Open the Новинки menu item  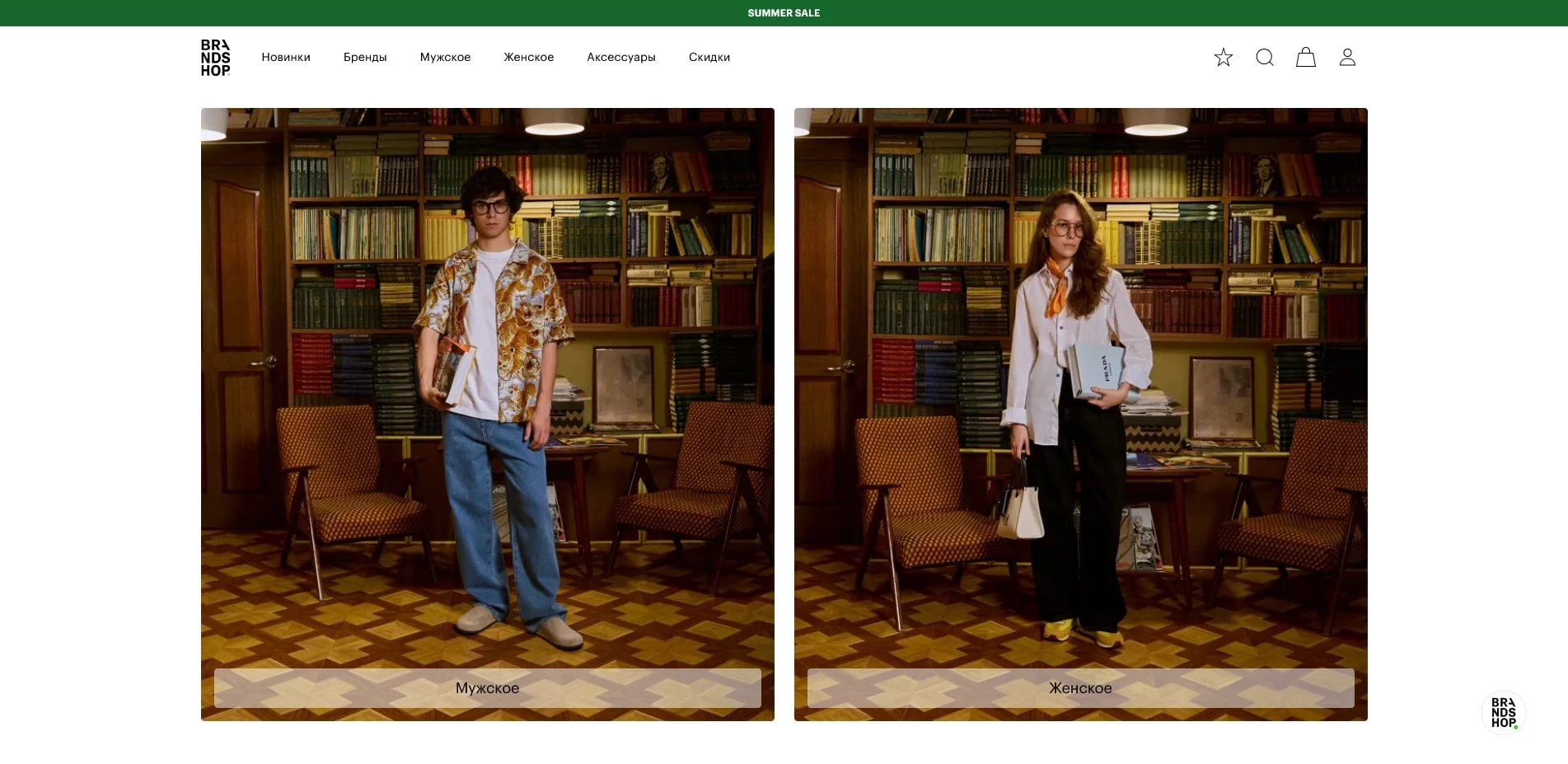286,57
